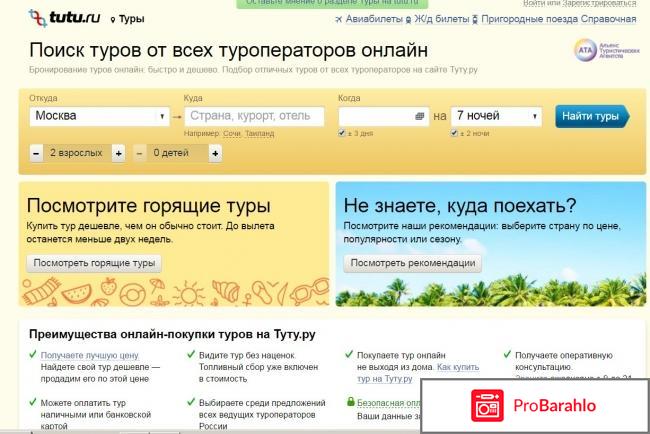Click Посмотреть рекомендации button
This screenshot has width=650, height=434.
pyautogui.click(x=412, y=263)
